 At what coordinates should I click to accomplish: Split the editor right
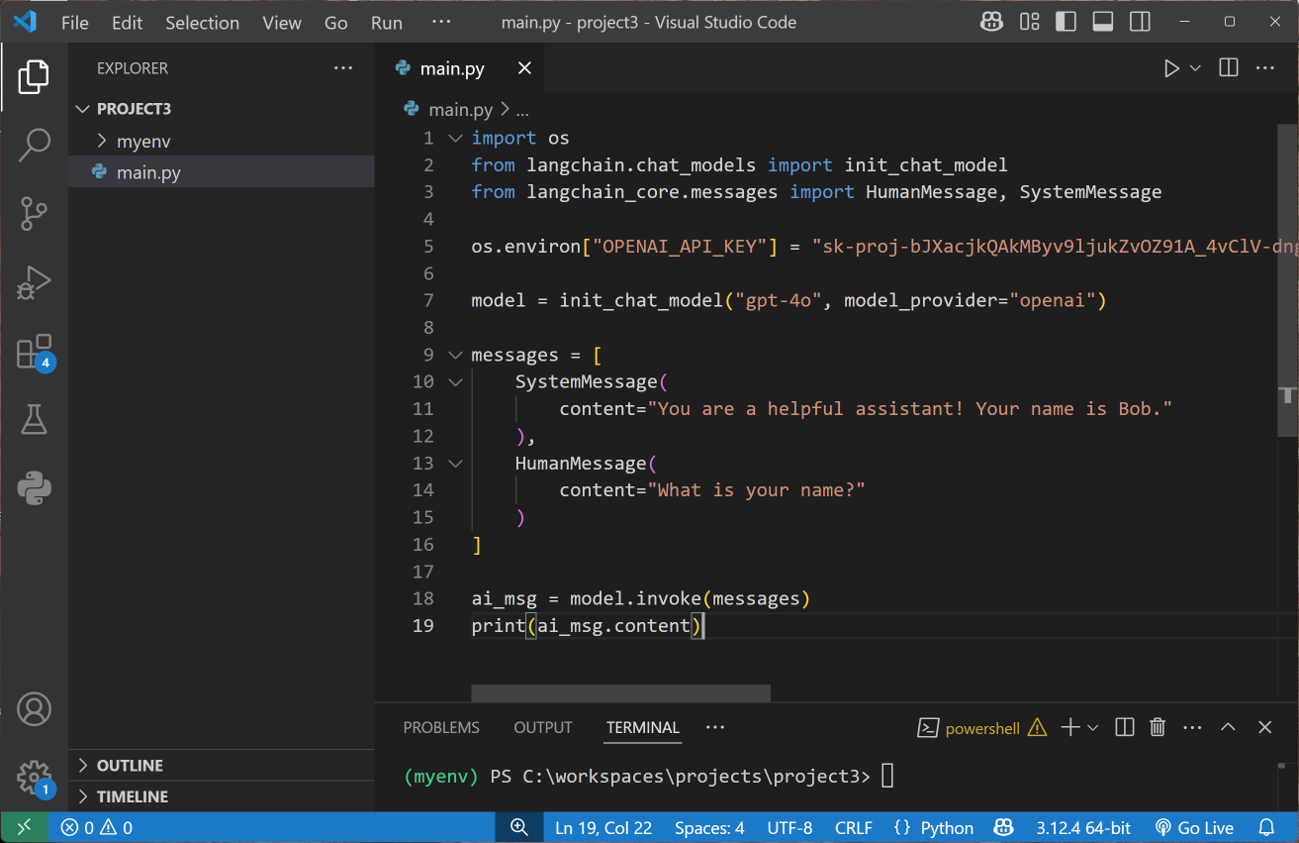tap(1228, 68)
